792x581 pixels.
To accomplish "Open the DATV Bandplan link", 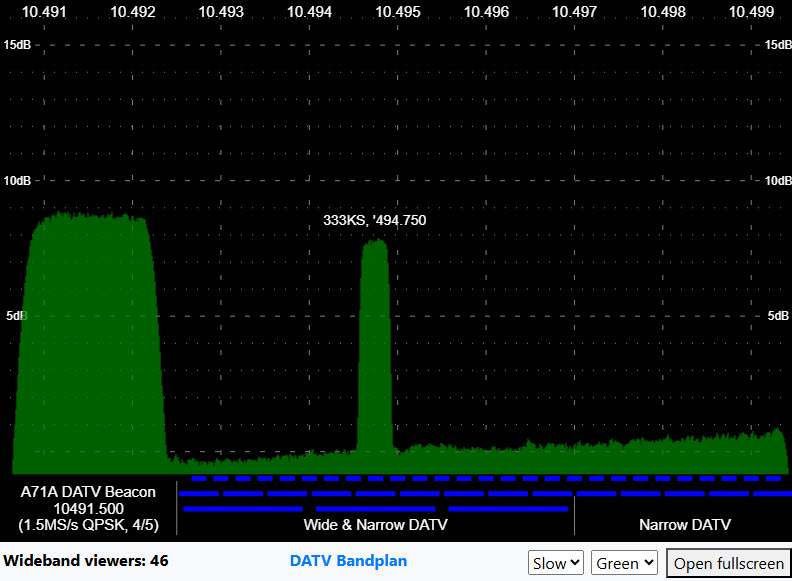I will coord(348,561).
